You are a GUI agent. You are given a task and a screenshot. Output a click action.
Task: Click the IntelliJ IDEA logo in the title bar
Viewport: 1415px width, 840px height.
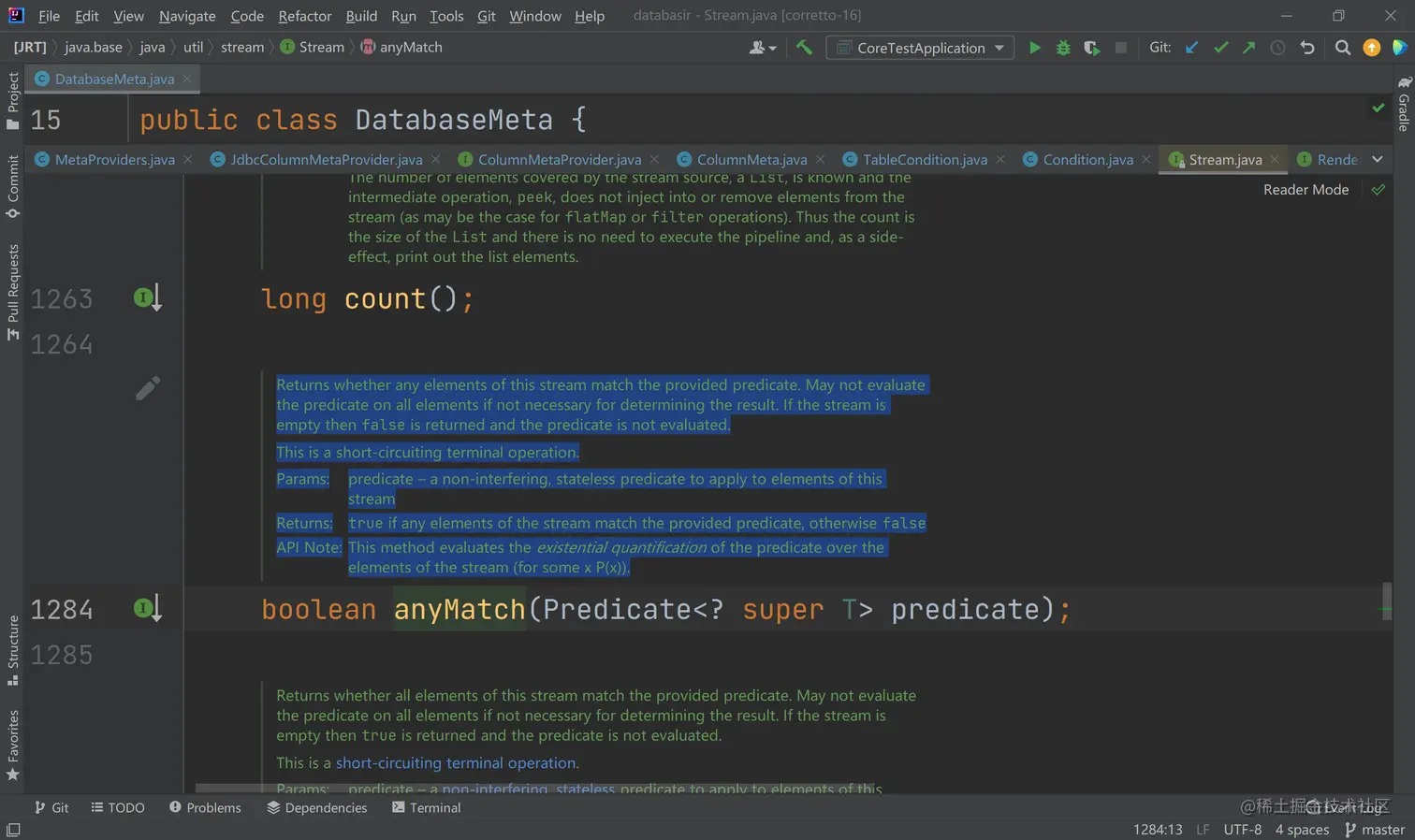coord(16,15)
